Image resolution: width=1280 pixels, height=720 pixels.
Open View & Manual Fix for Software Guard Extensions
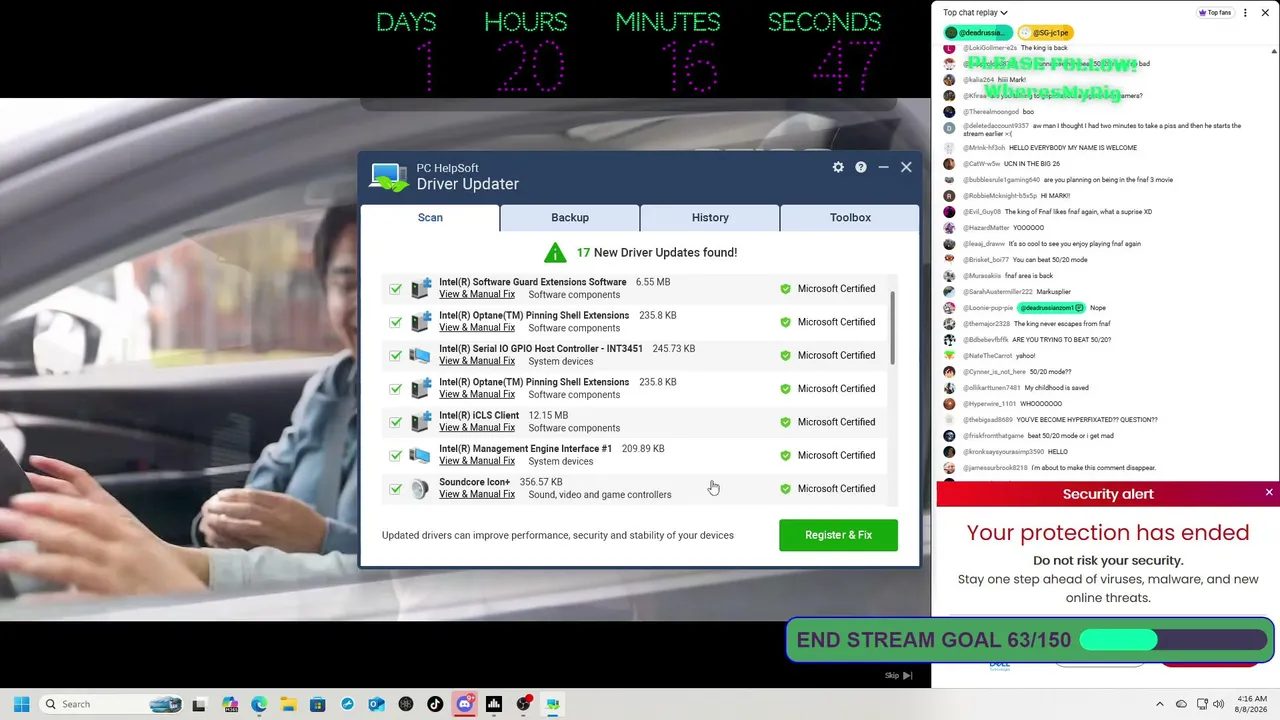click(x=477, y=294)
